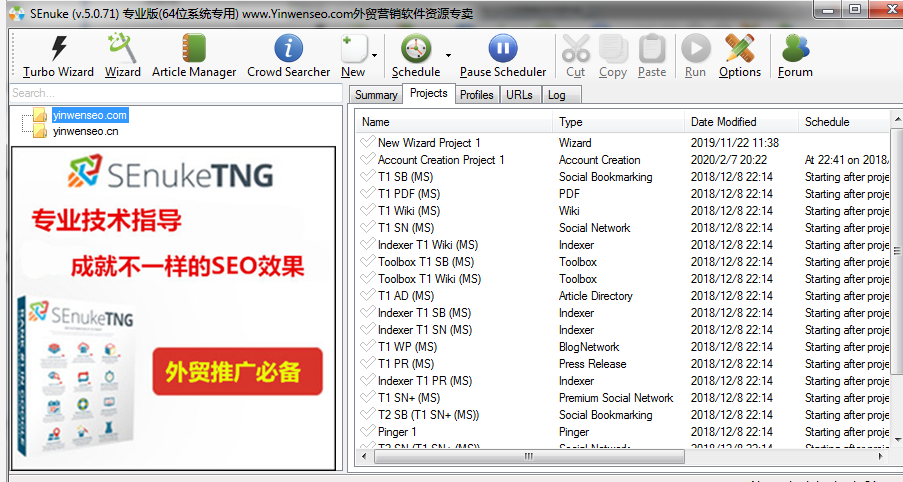Screen dimensions: 903x482
Task: Toggle checkmark for Account Creation Project 1
Action: (367, 159)
